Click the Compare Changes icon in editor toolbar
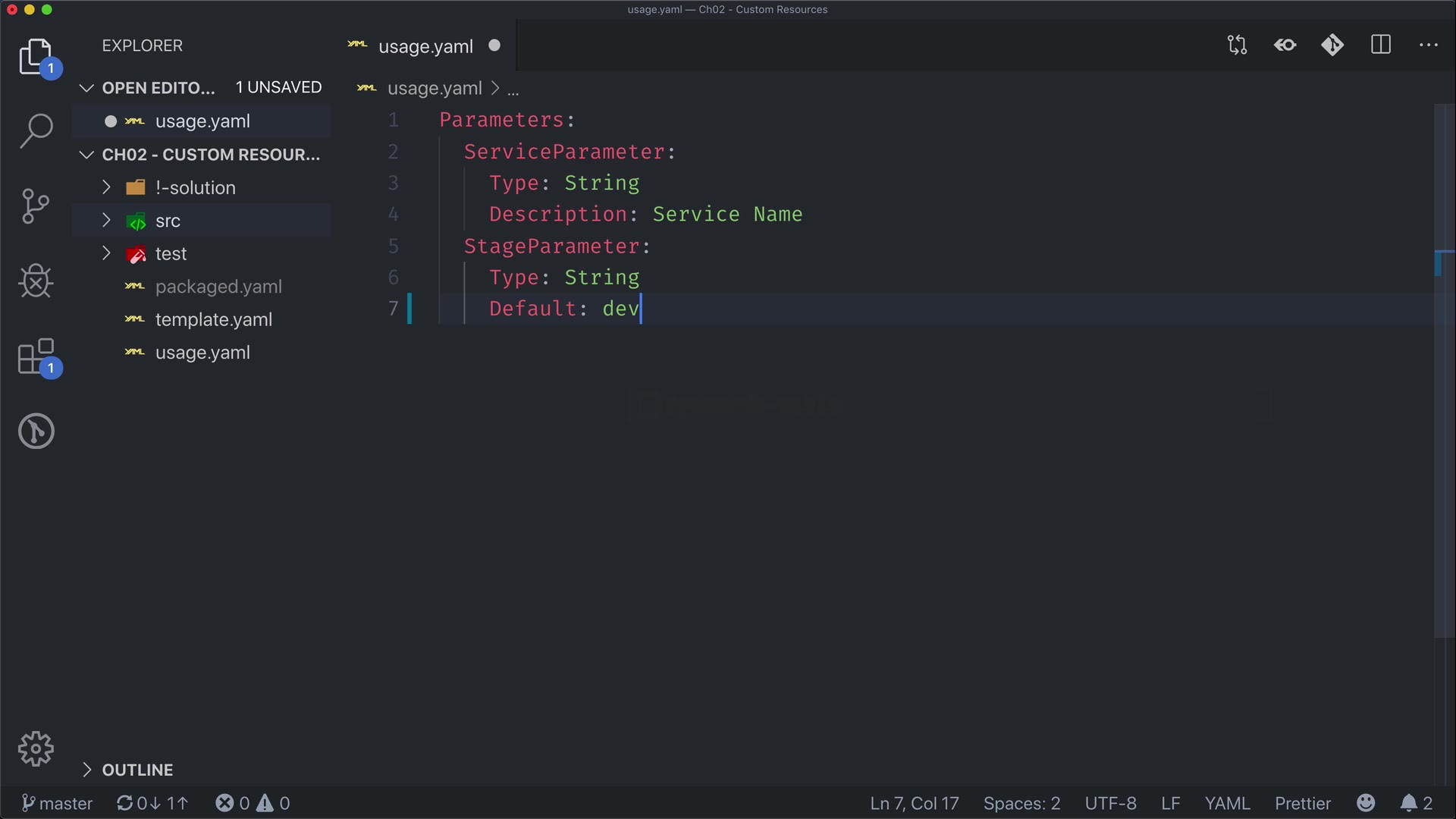Image resolution: width=1456 pixels, height=819 pixels. coord(1237,45)
